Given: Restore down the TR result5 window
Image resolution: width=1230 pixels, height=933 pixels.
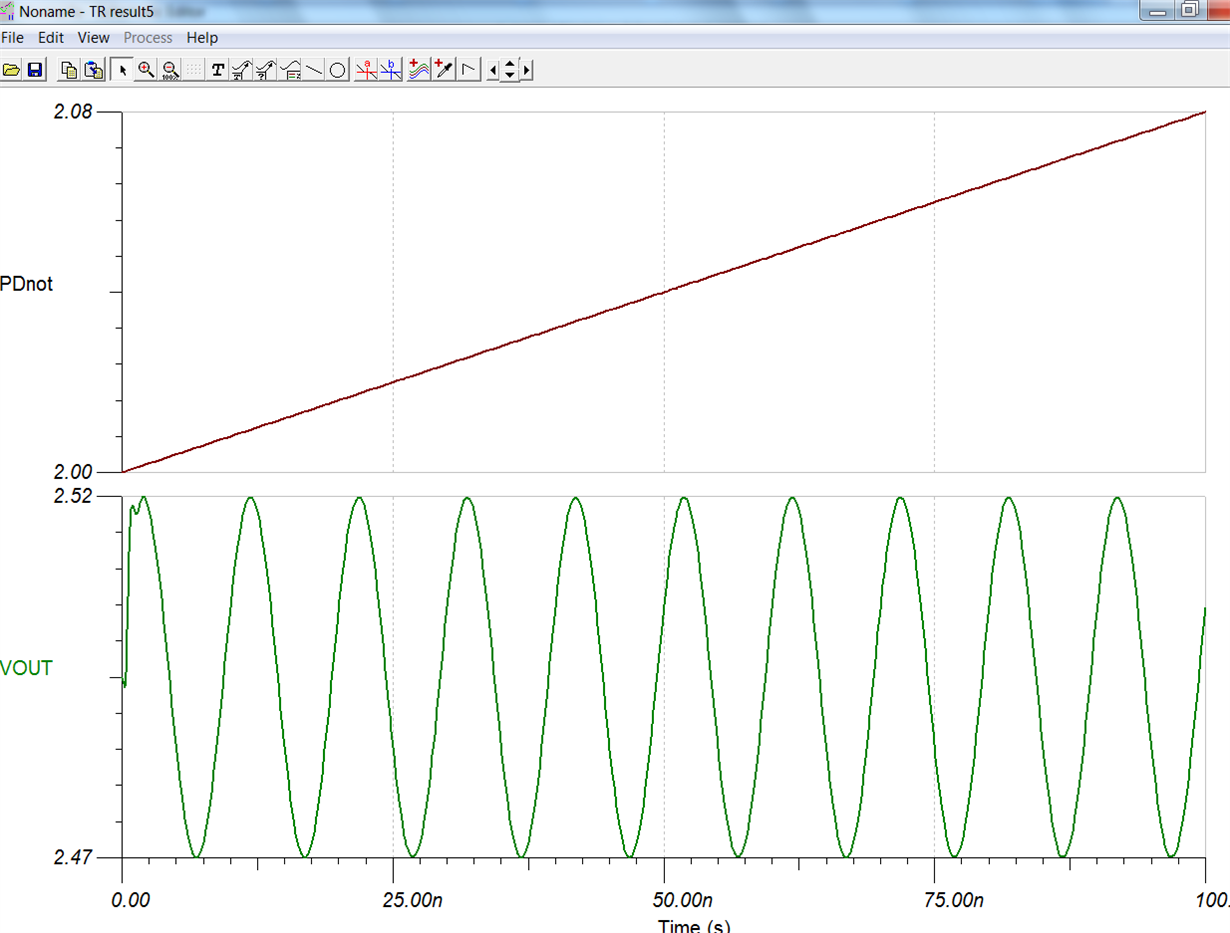Looking at the screenshot, I should pos(1189,10).
